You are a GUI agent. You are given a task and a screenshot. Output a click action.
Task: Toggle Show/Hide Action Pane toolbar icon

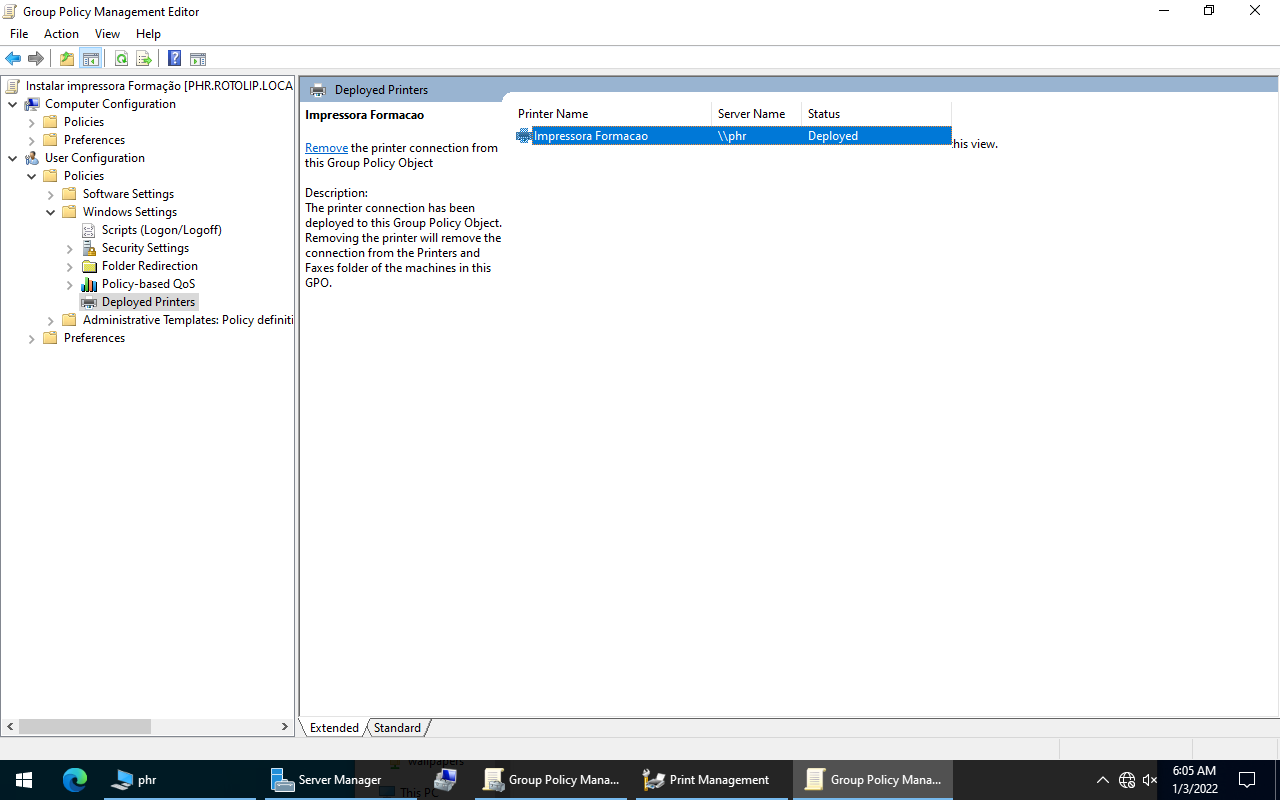(x=198, y=59)
